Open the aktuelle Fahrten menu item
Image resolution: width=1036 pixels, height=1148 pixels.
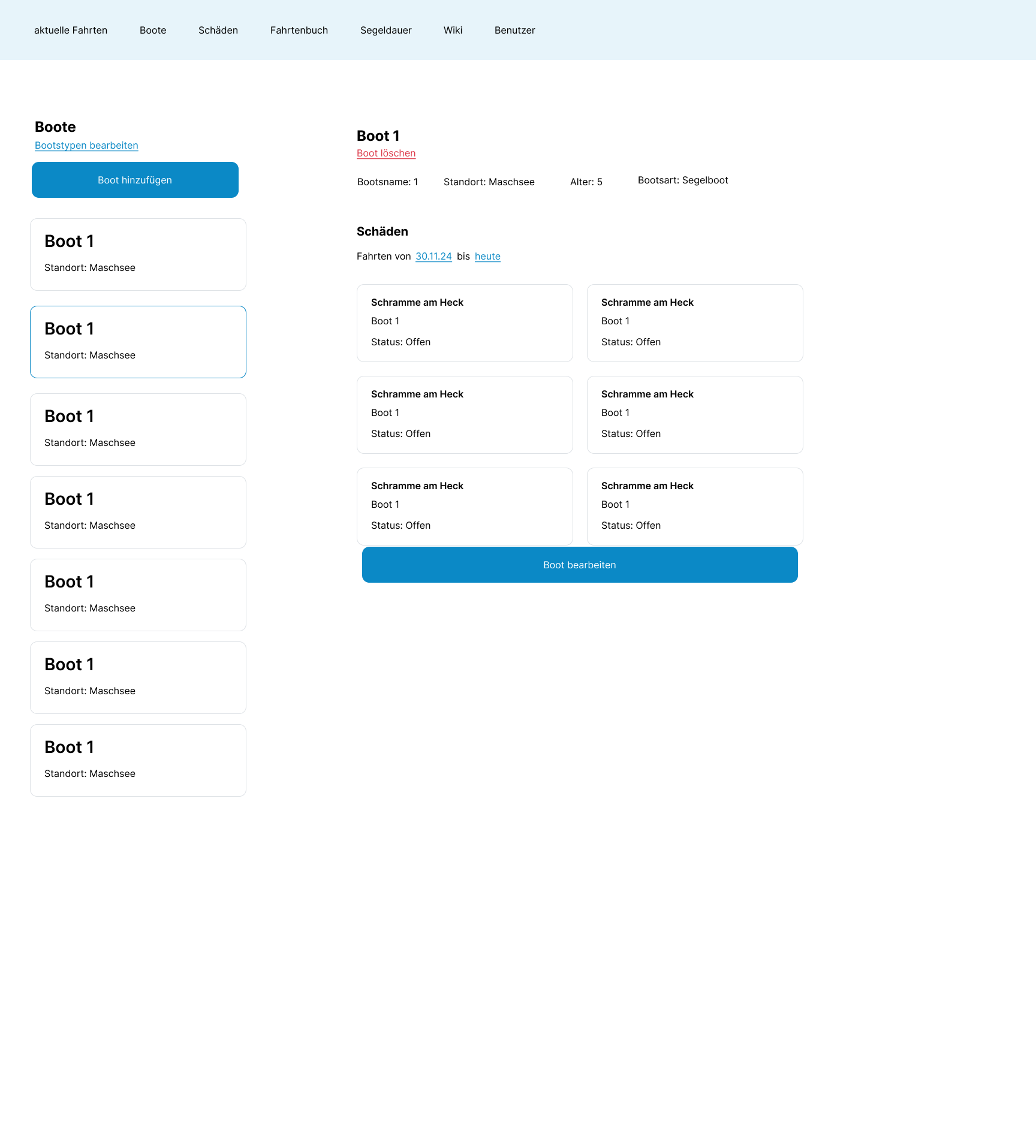71,31
